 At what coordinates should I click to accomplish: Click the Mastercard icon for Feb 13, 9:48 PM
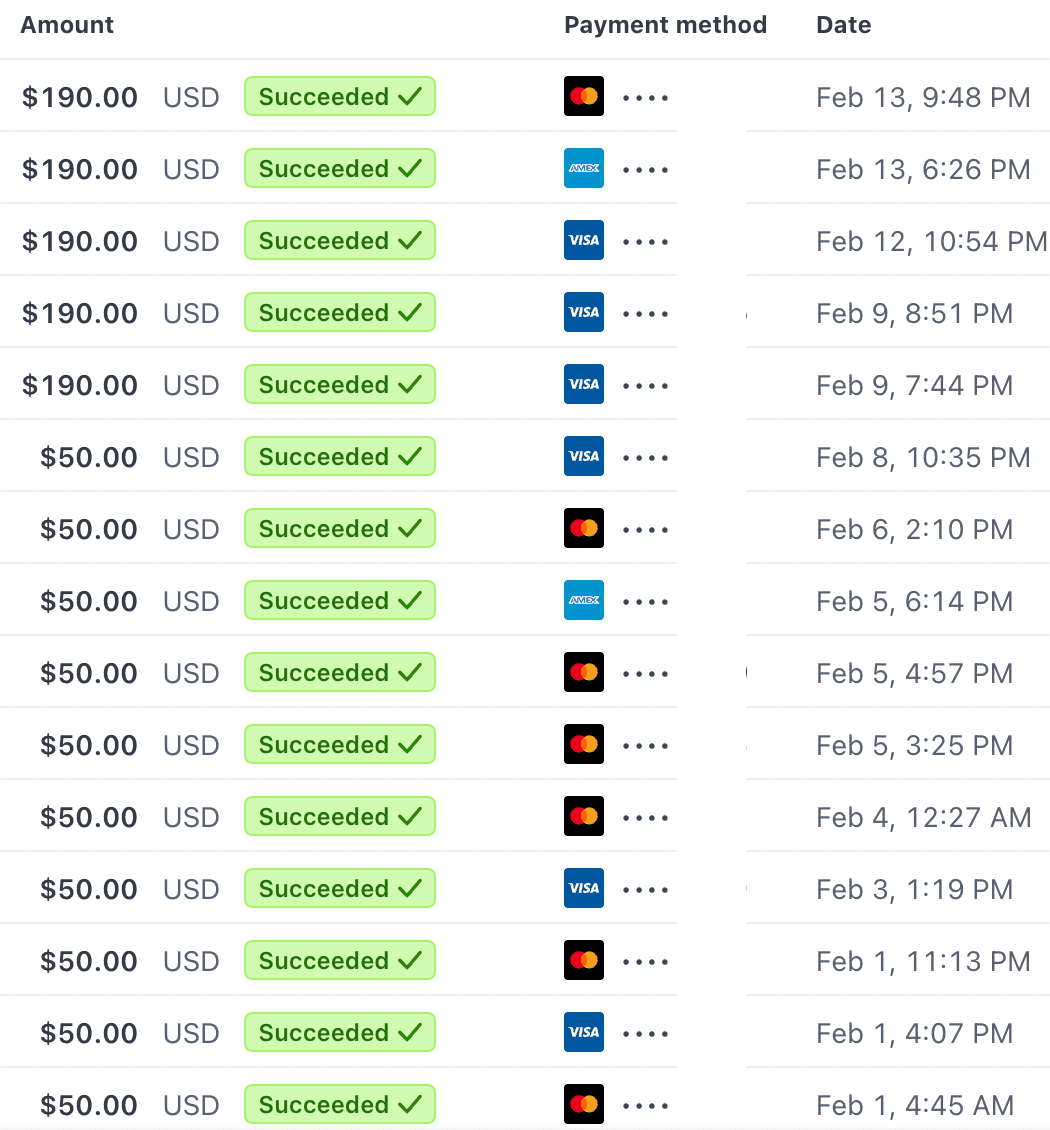coord(584,96)
